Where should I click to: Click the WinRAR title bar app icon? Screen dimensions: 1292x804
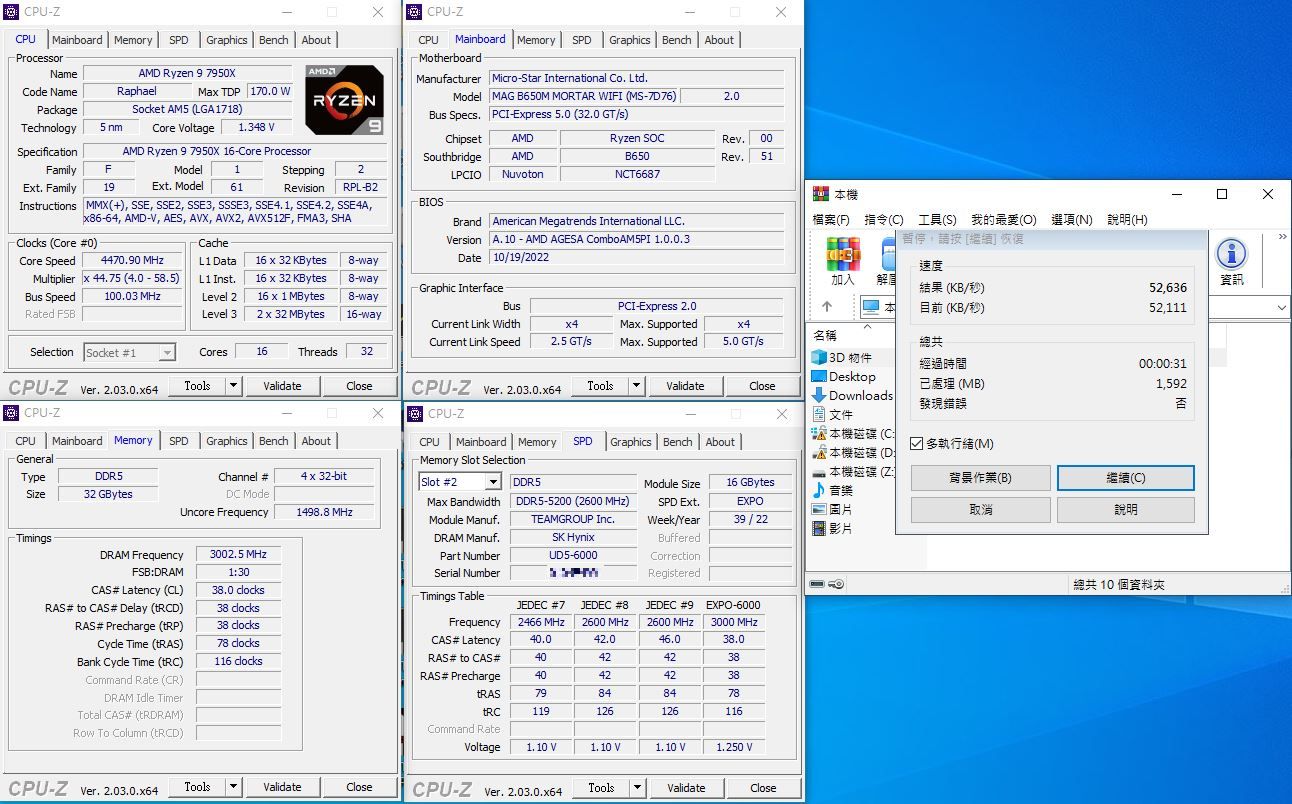(x=820, y=194)
